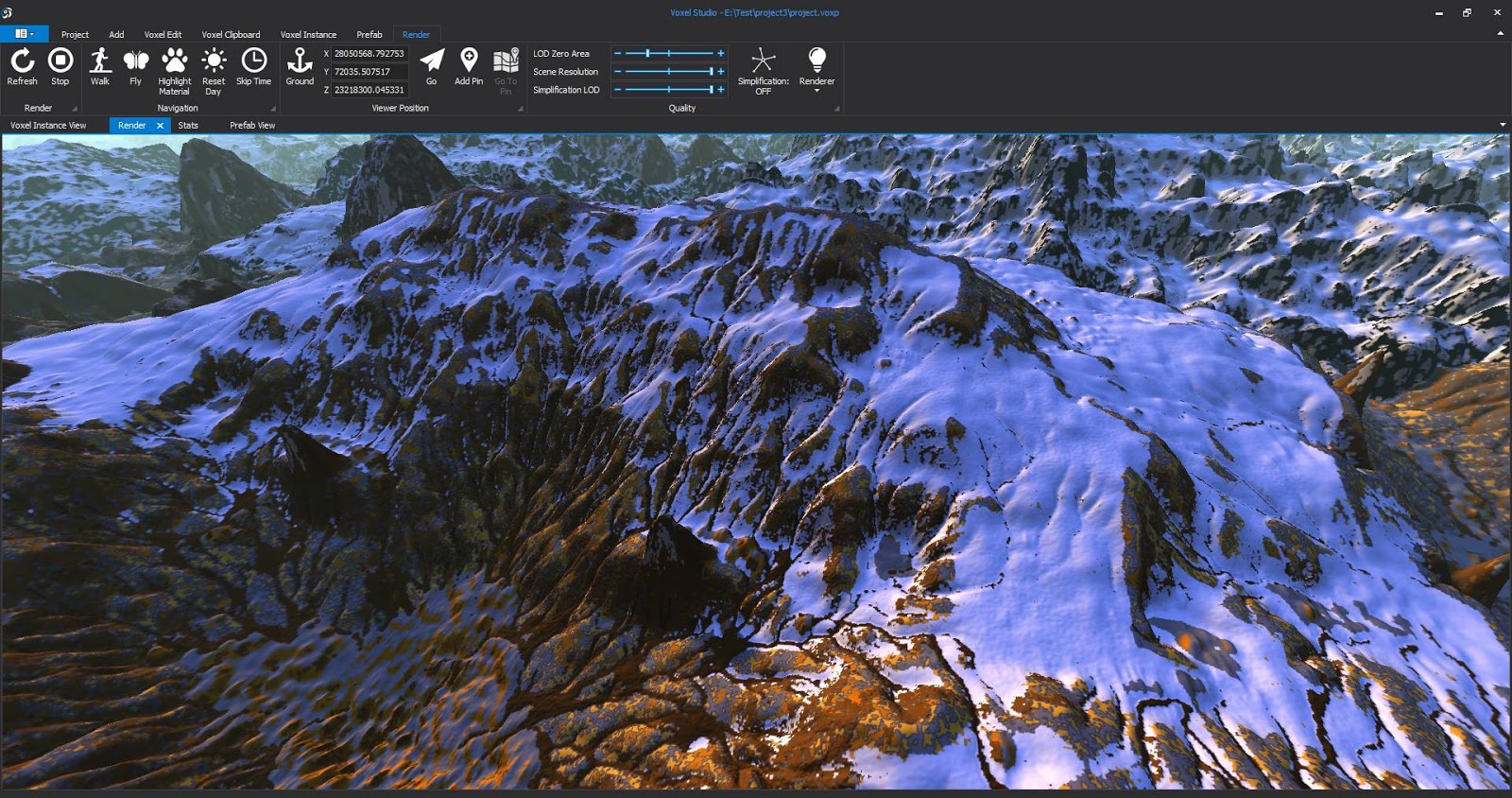The height and width of the screenshot is (798, 1512).
Task: Increase Simplification LOD with plus button
Action: click(721, 90)
